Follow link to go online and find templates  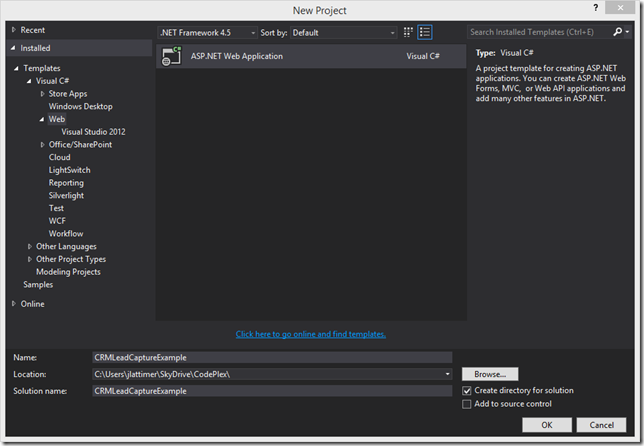[310, 334]
